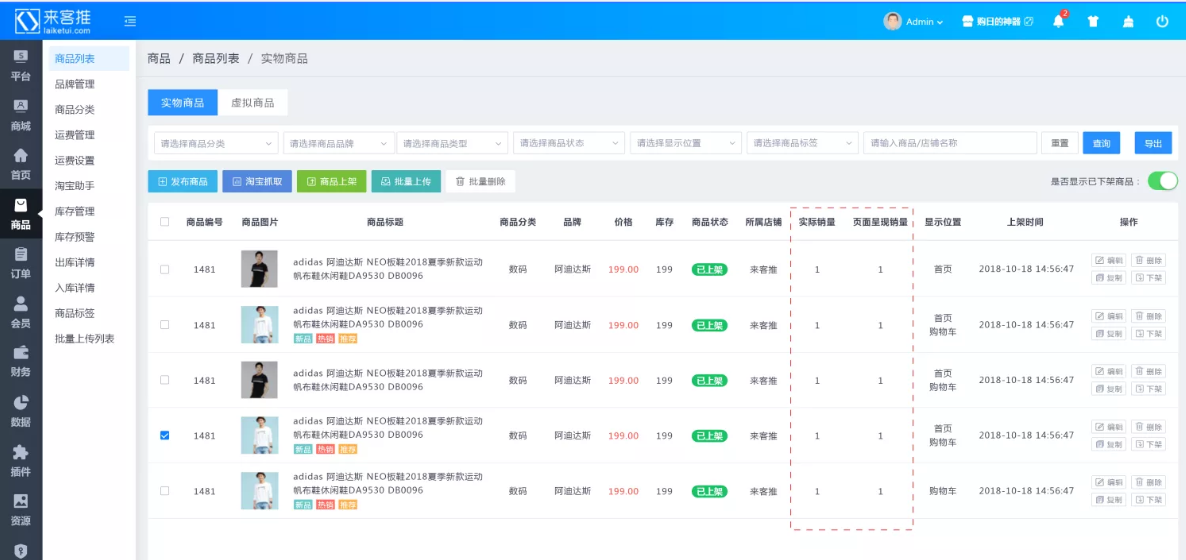Toggle the 是否显示已下架商品 switch
Image resolution: width=1186 pixels, height=560 pixels.
(1163, 181)
